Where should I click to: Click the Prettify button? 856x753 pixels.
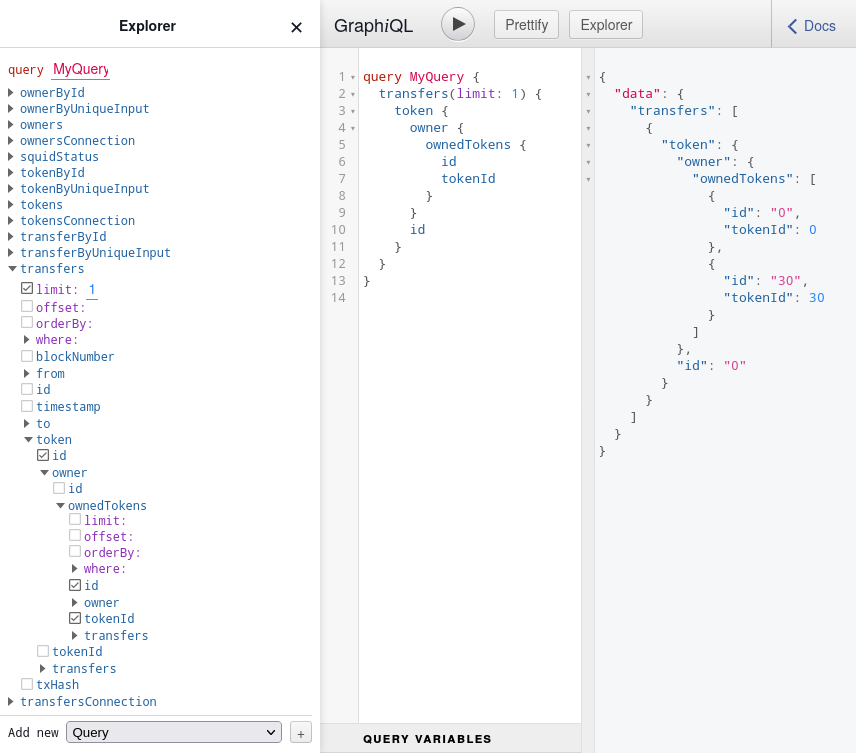point(526,25)
